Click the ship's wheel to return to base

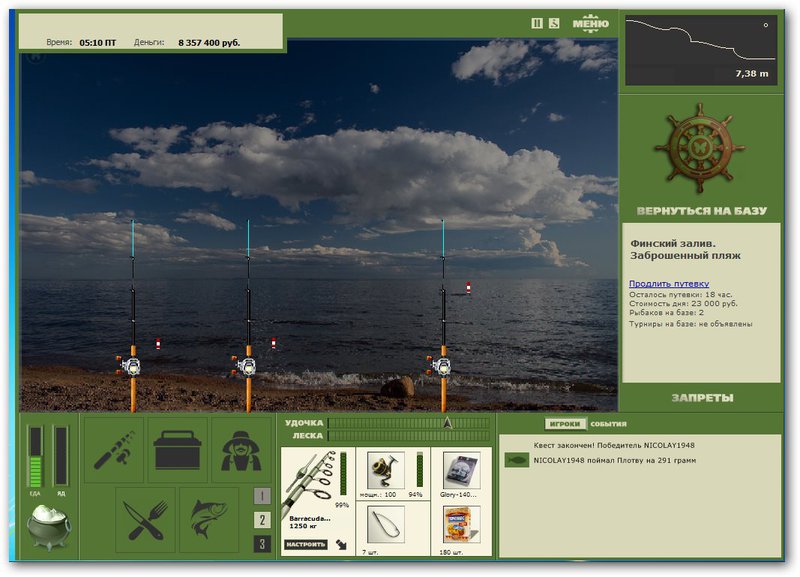[700, 148]
